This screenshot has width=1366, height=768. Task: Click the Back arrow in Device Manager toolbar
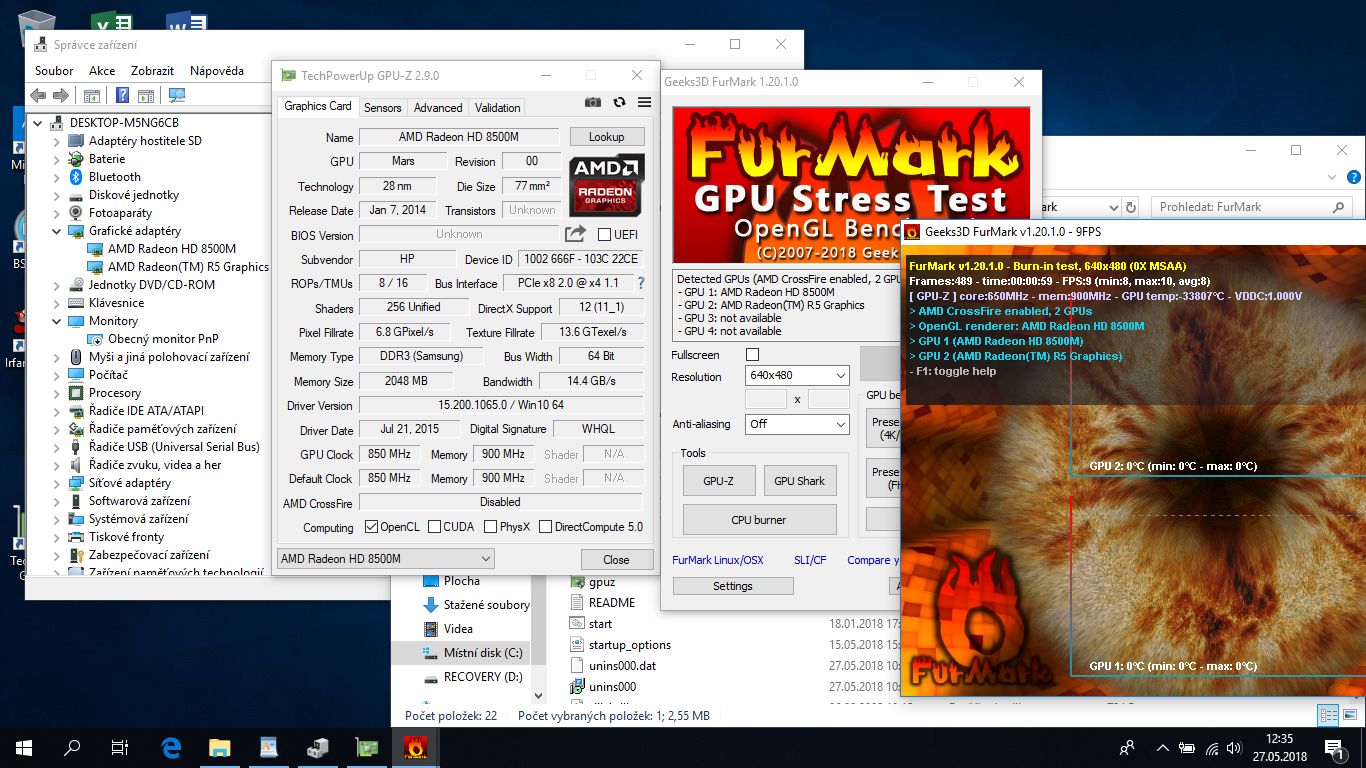tap(38, 96)
